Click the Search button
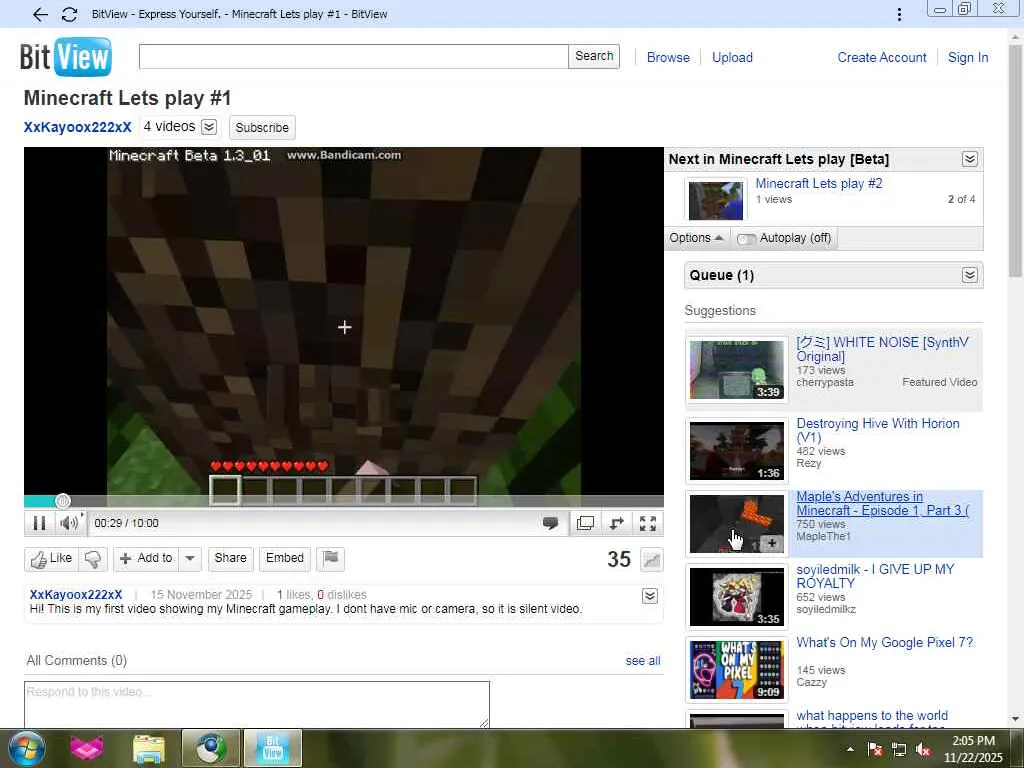The width and height of the screenshot is (1024, 768). 594,56
